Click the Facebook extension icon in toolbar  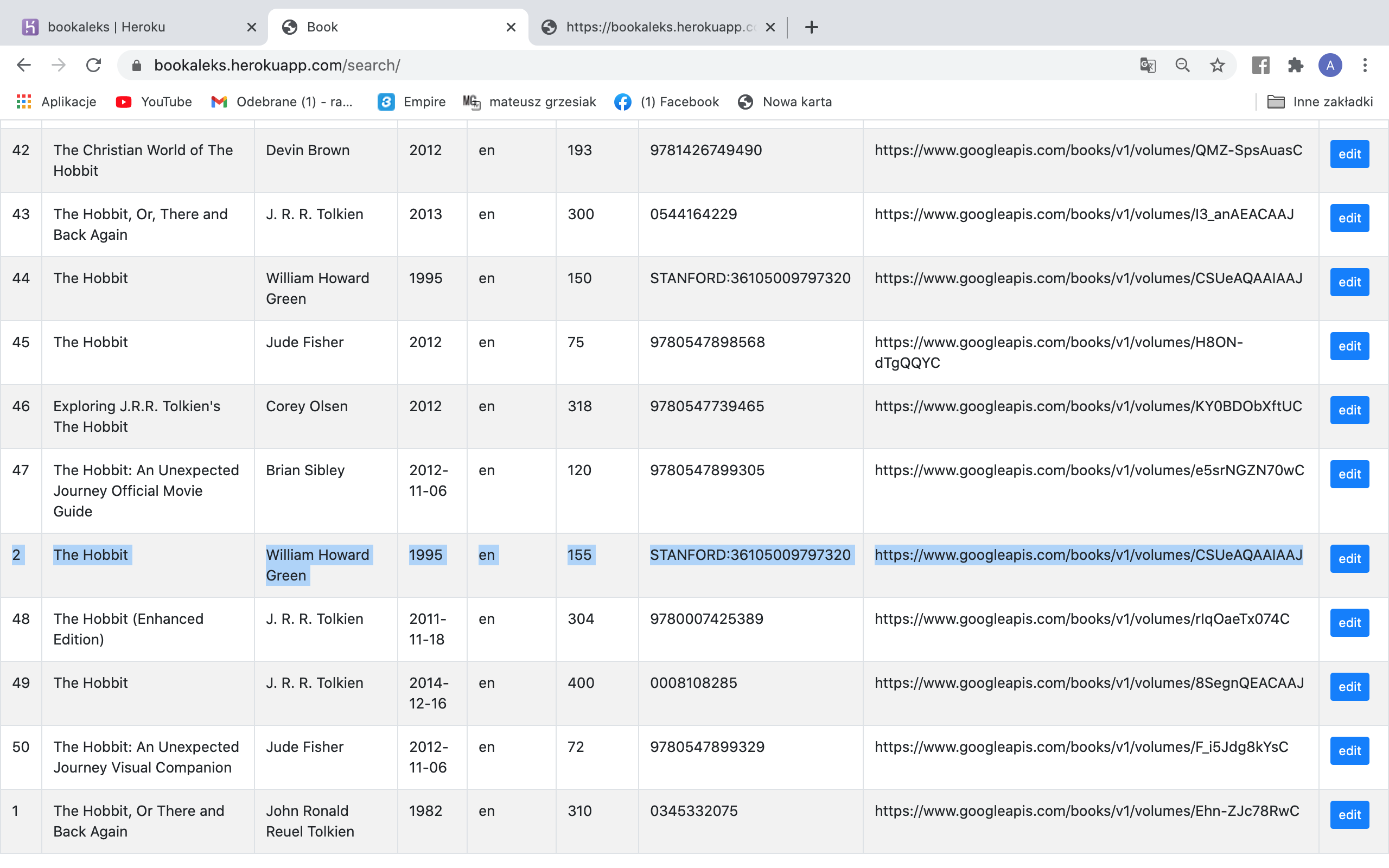click(1260, 65)
